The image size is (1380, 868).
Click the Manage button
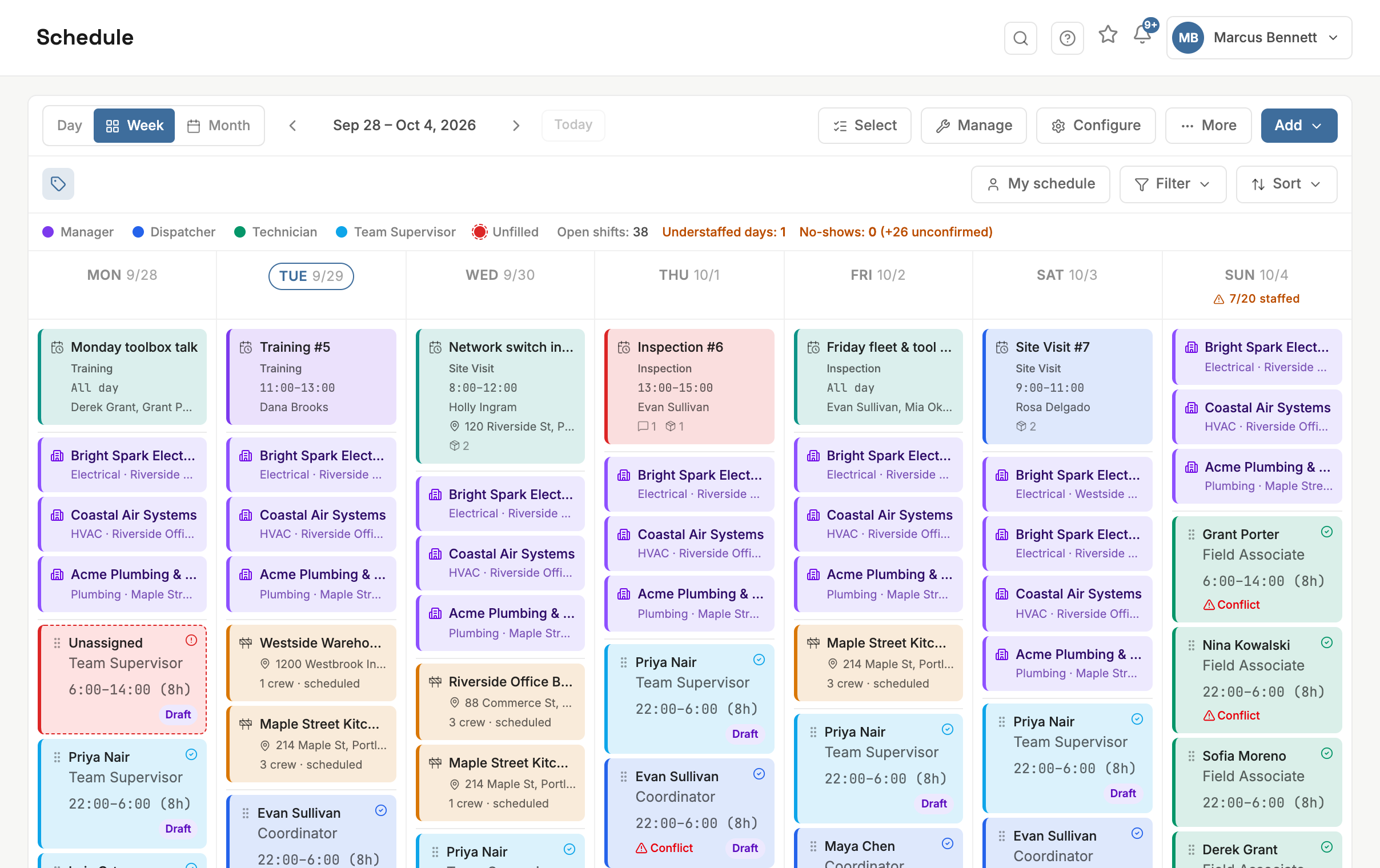[973, 126]
